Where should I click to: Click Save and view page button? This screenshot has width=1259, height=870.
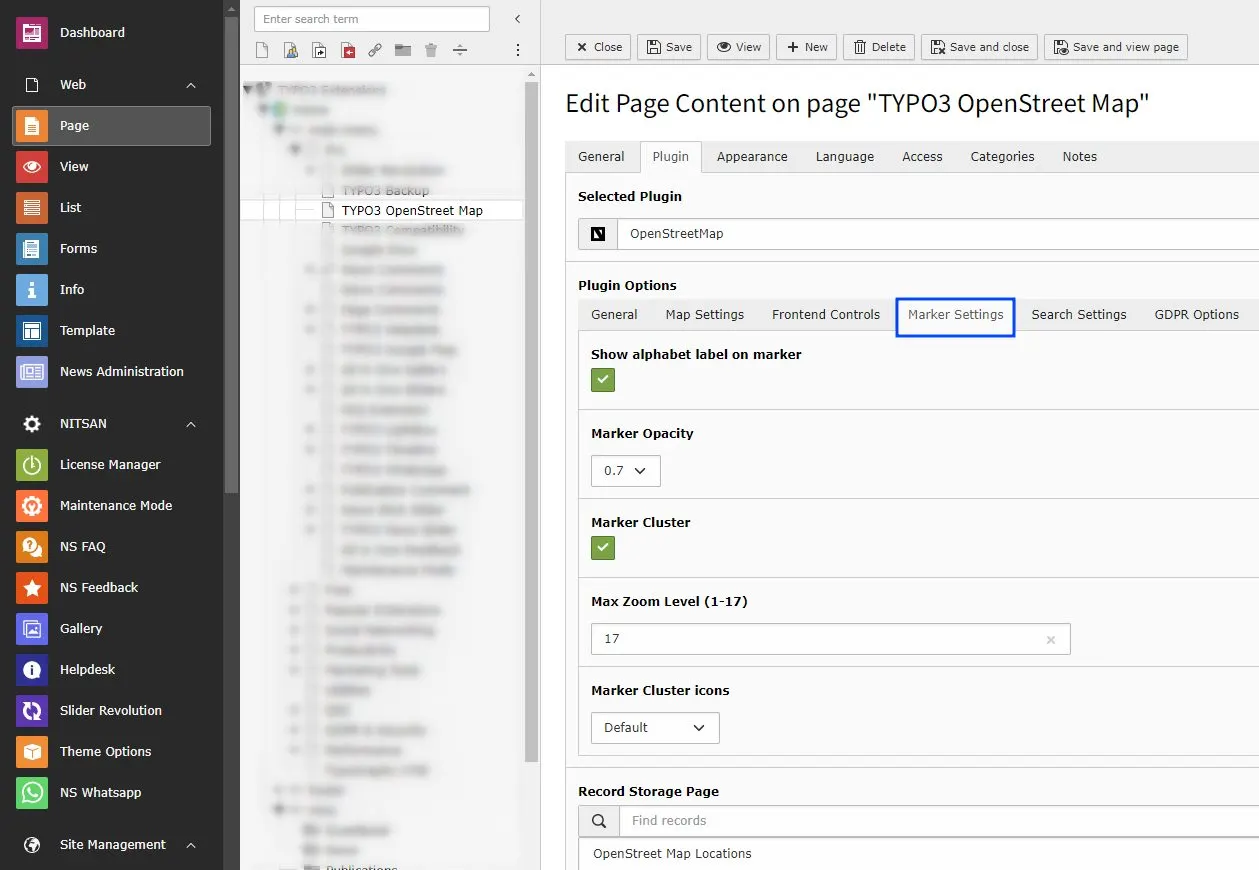(1116, 47)
